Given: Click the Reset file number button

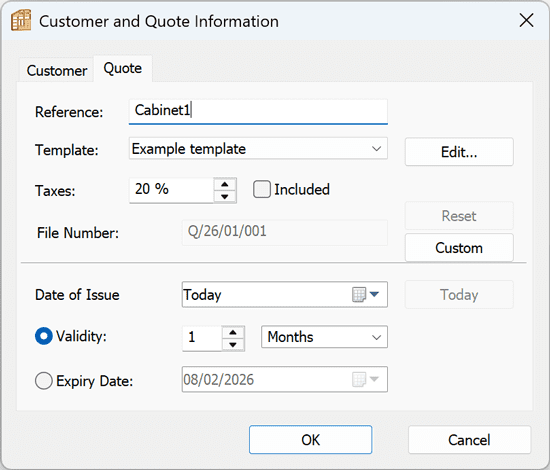Looking at the screenshot, I should (459, 216).
